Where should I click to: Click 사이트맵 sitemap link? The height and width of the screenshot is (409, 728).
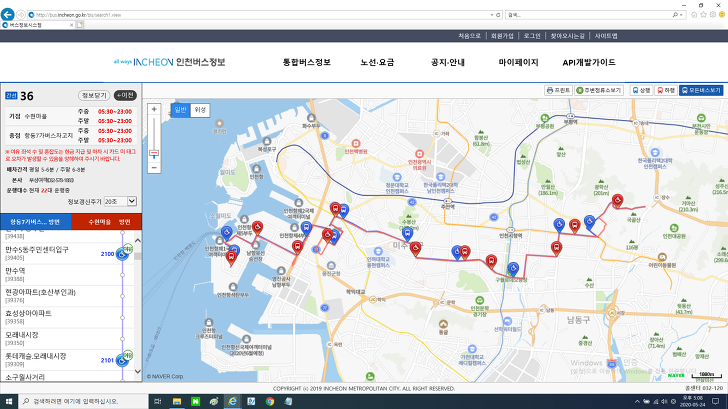(x=606, y=36)
